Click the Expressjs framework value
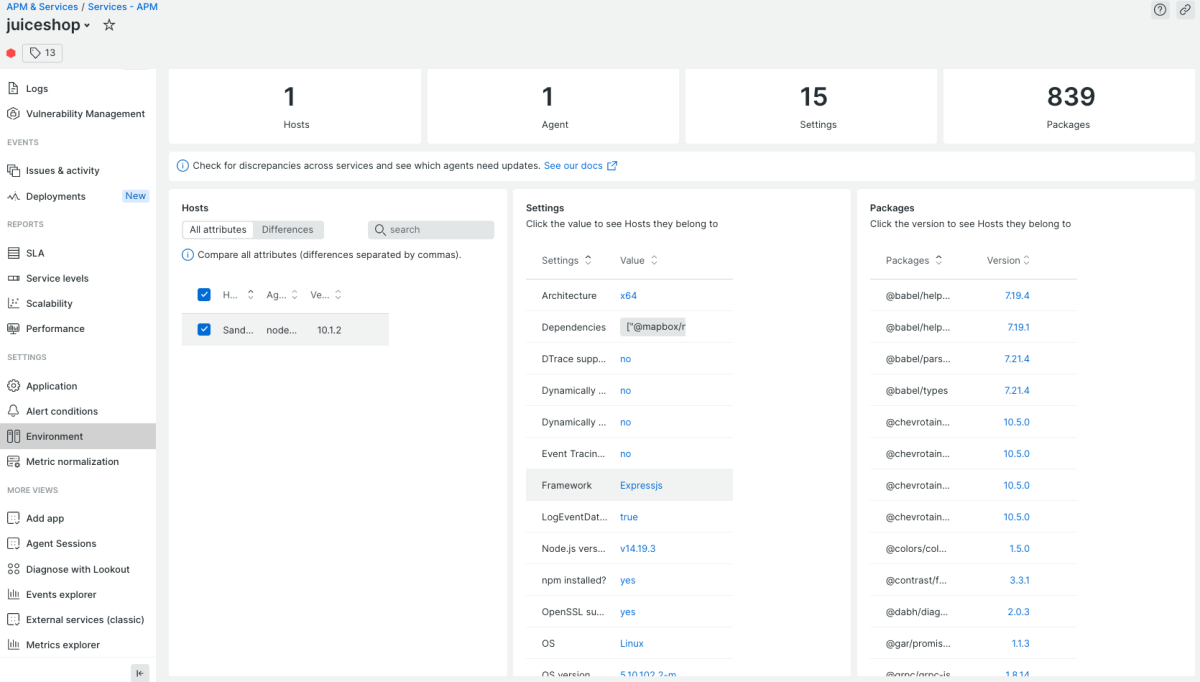1200x682 pixels. coord(641,485)
